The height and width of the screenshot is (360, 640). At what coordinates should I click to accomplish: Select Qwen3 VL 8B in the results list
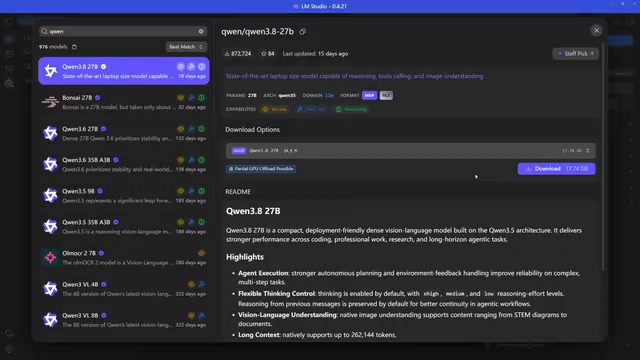click(x=124, y=320)
